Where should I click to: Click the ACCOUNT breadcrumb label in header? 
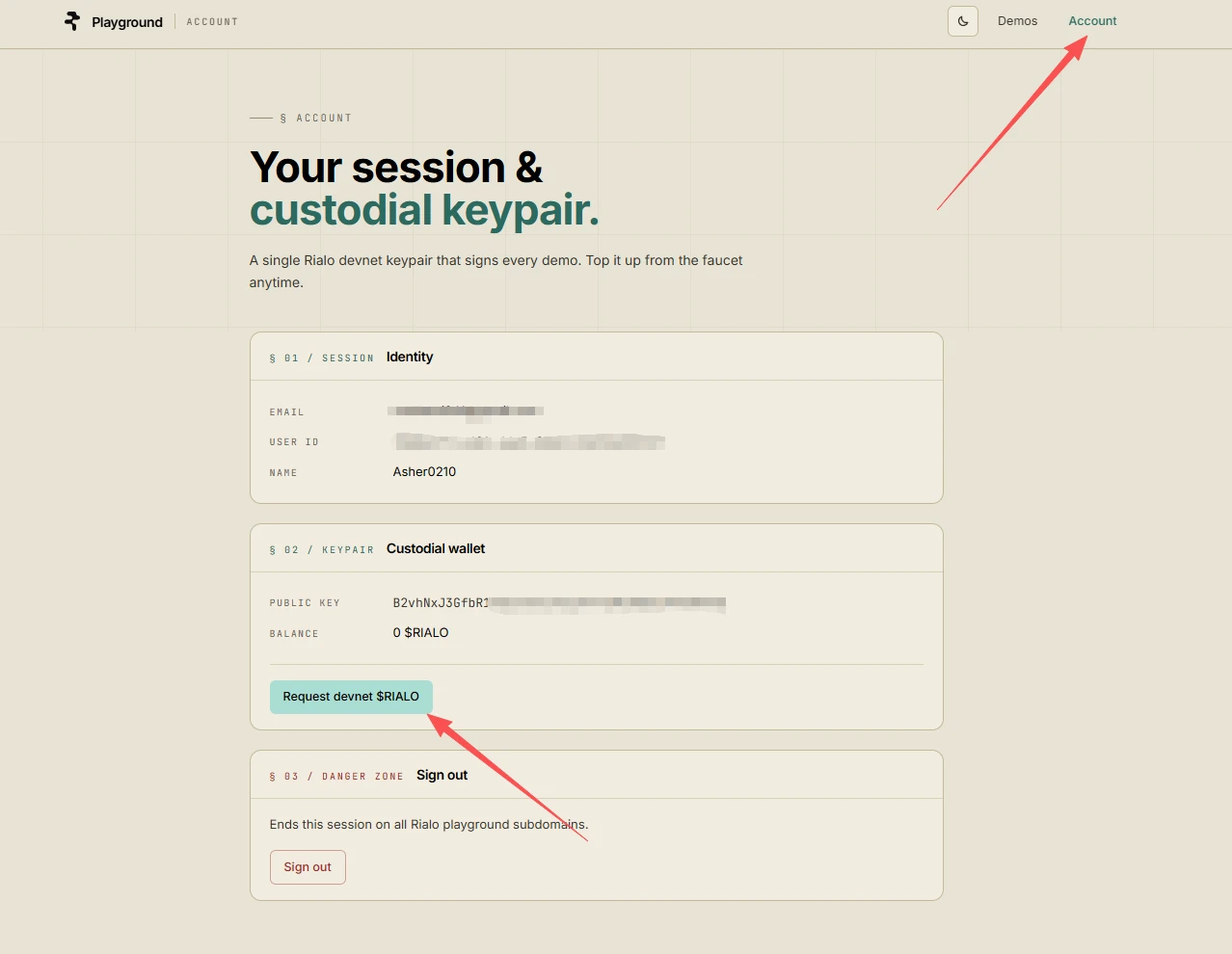212,21
